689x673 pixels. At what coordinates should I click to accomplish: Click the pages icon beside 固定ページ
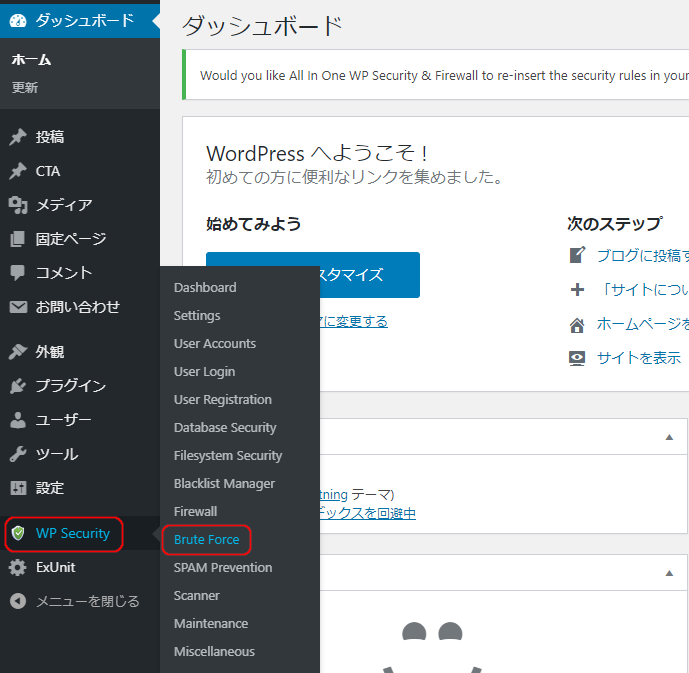[x=18, y=239]
